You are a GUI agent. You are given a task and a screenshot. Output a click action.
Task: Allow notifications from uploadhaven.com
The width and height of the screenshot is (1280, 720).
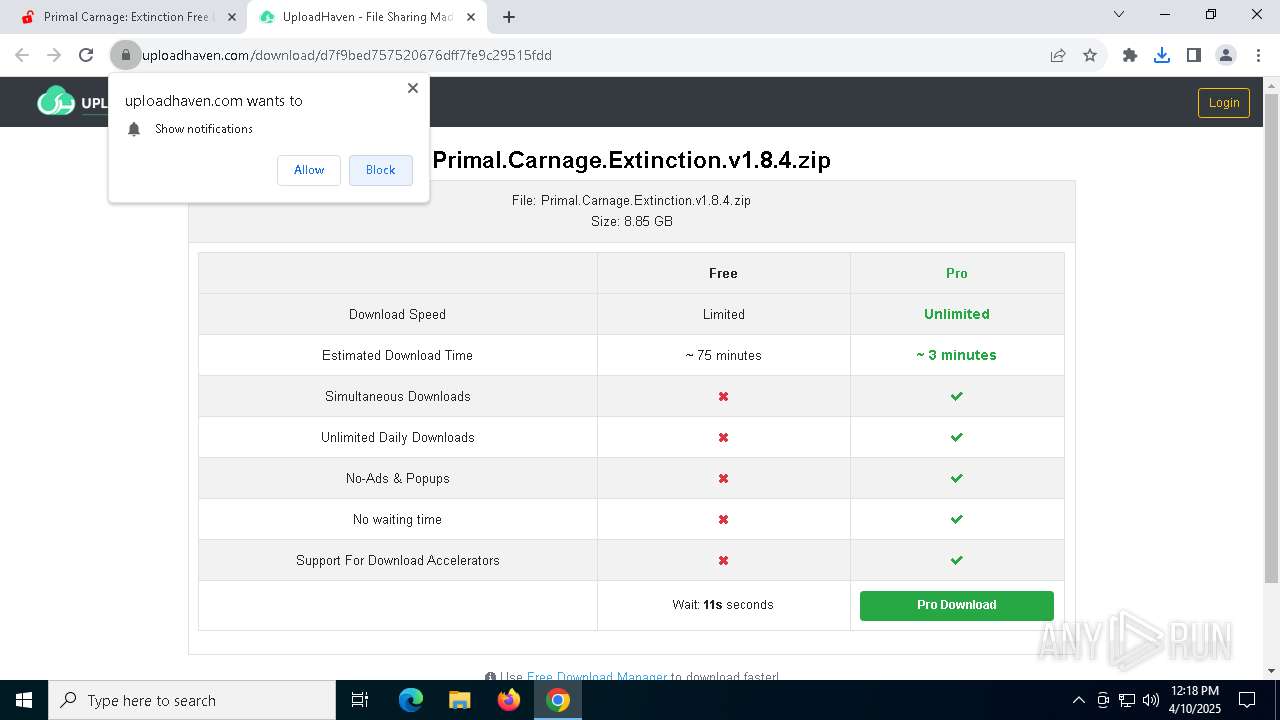(x=309, y=170)
